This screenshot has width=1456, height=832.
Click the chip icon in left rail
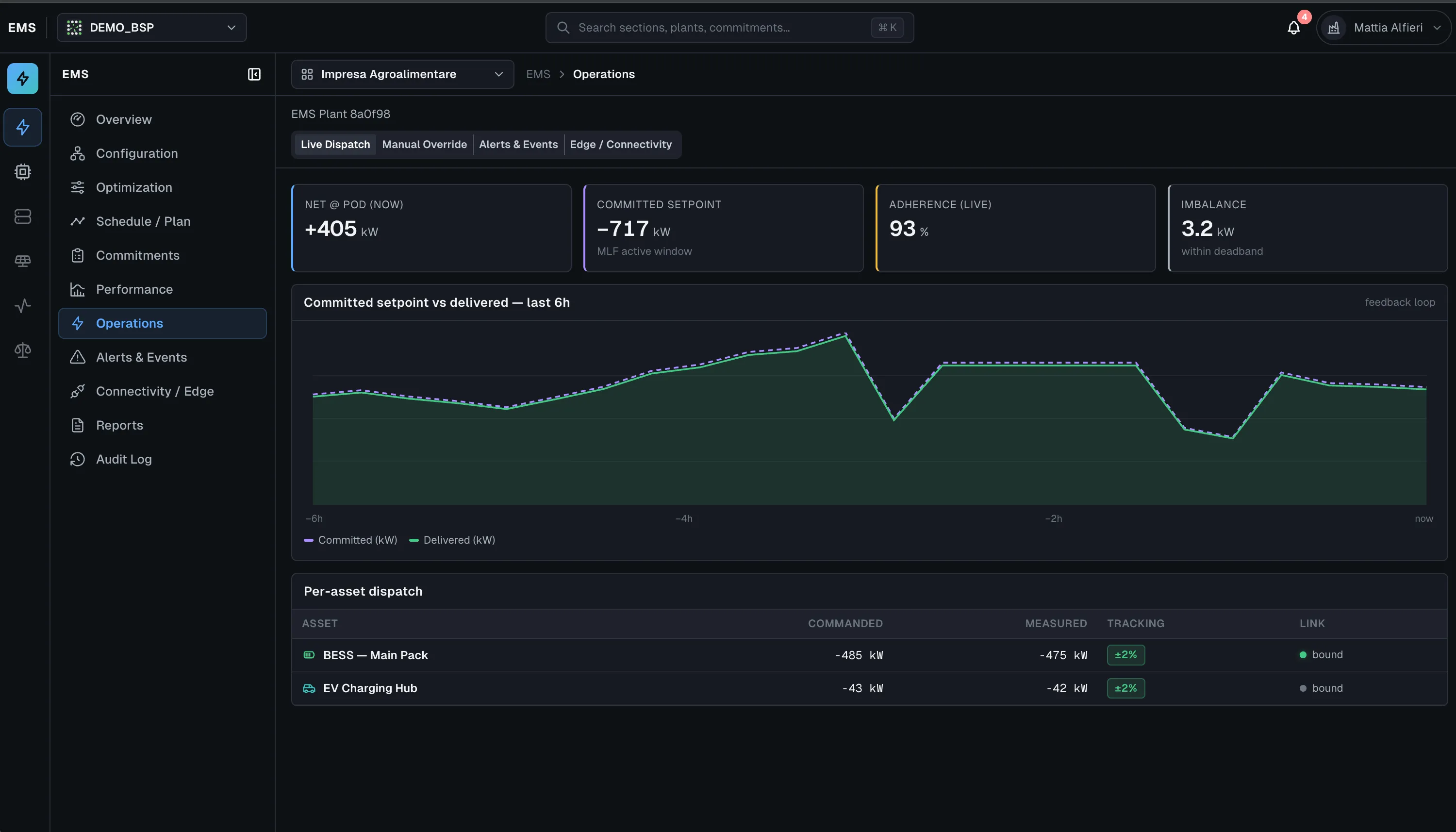coord(23,172)
